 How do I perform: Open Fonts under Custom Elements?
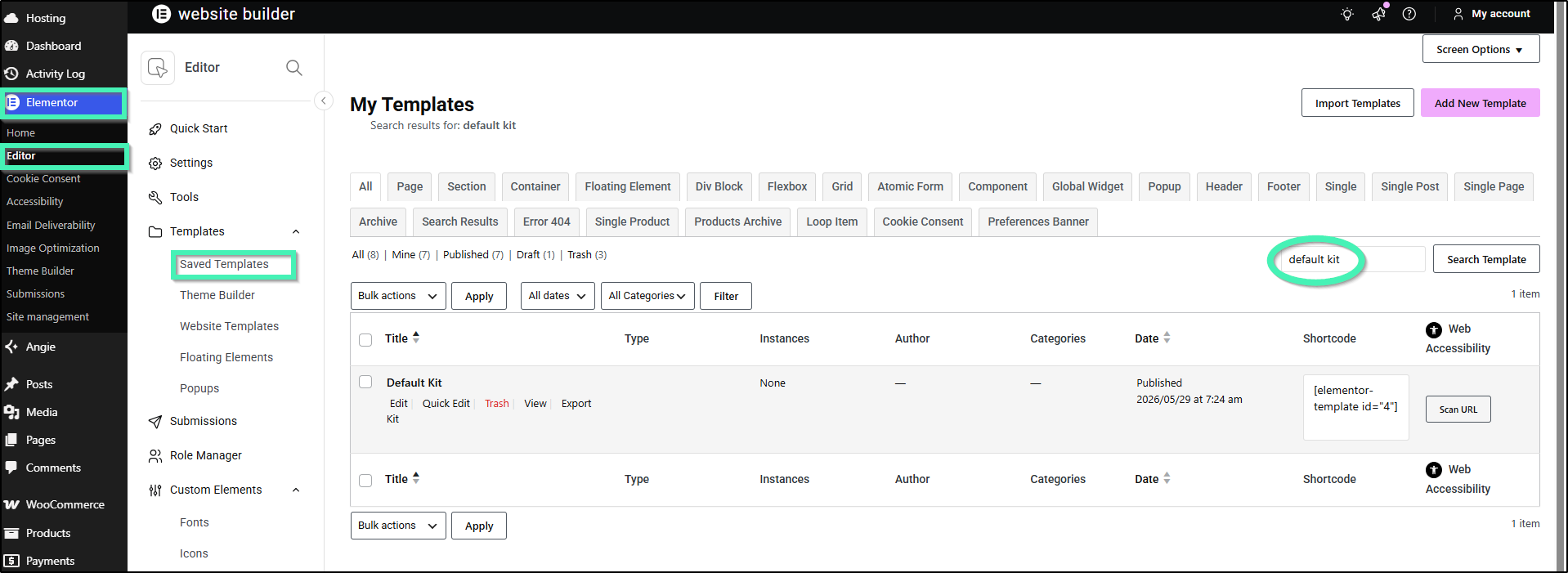[195, 522]
